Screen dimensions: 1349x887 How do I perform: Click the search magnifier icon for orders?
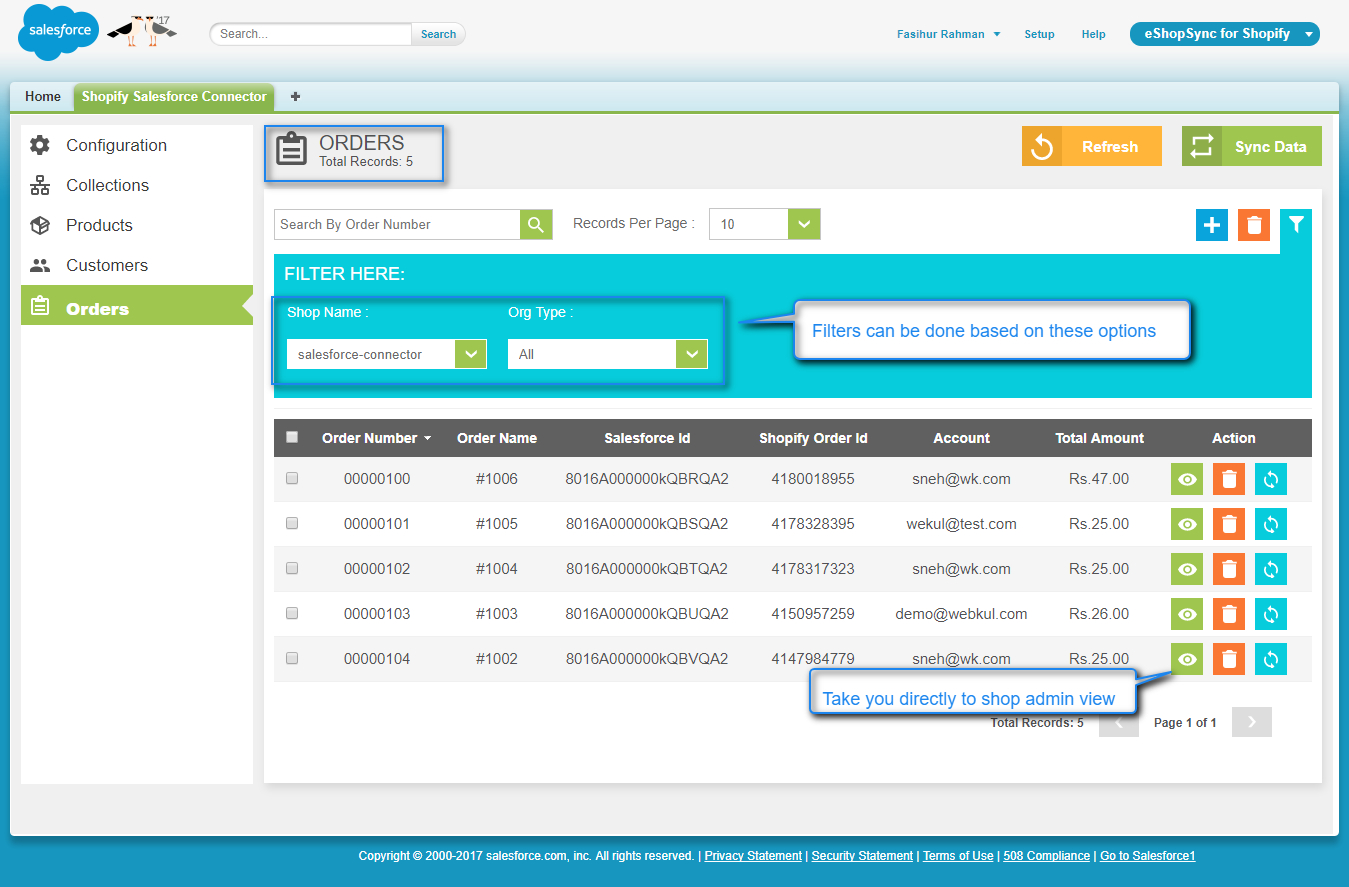click(536, 224)
